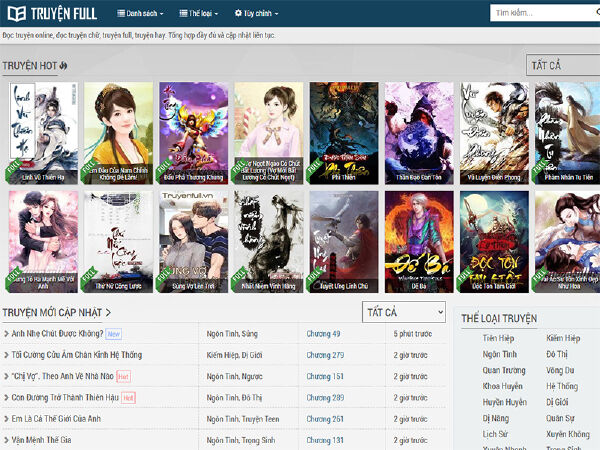Expand Tất Cả dropdown for Truyện Hot
The width and height of the screenshot is (600, 450).
pos(563,65)
